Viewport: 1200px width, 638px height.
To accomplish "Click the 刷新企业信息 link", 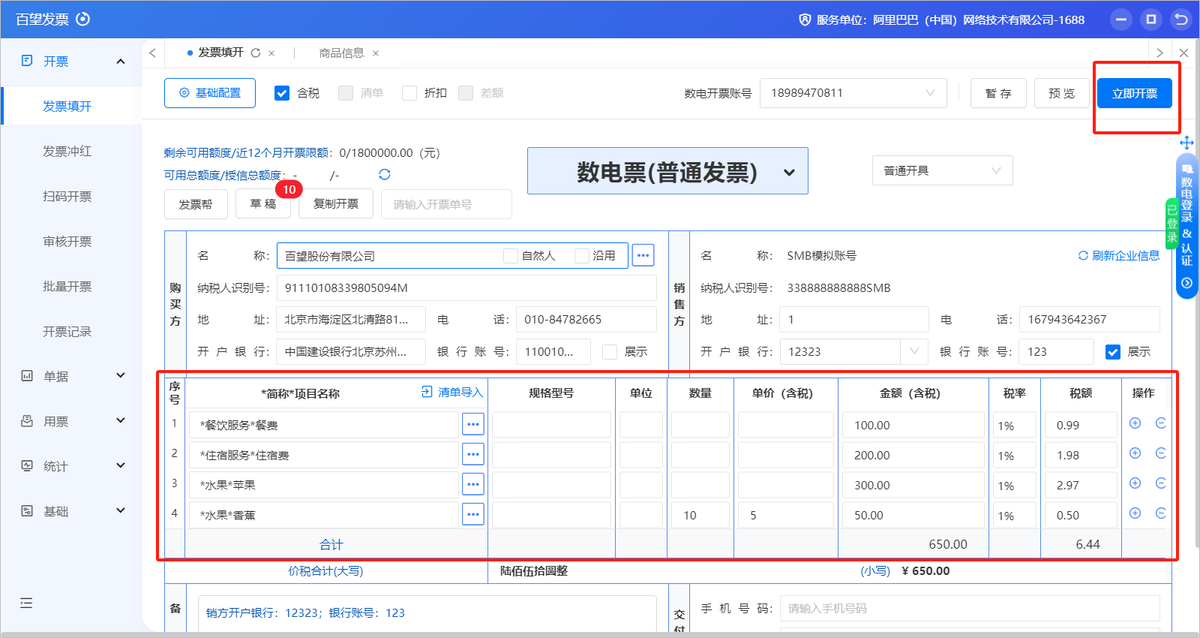I will coord(1119,255).
